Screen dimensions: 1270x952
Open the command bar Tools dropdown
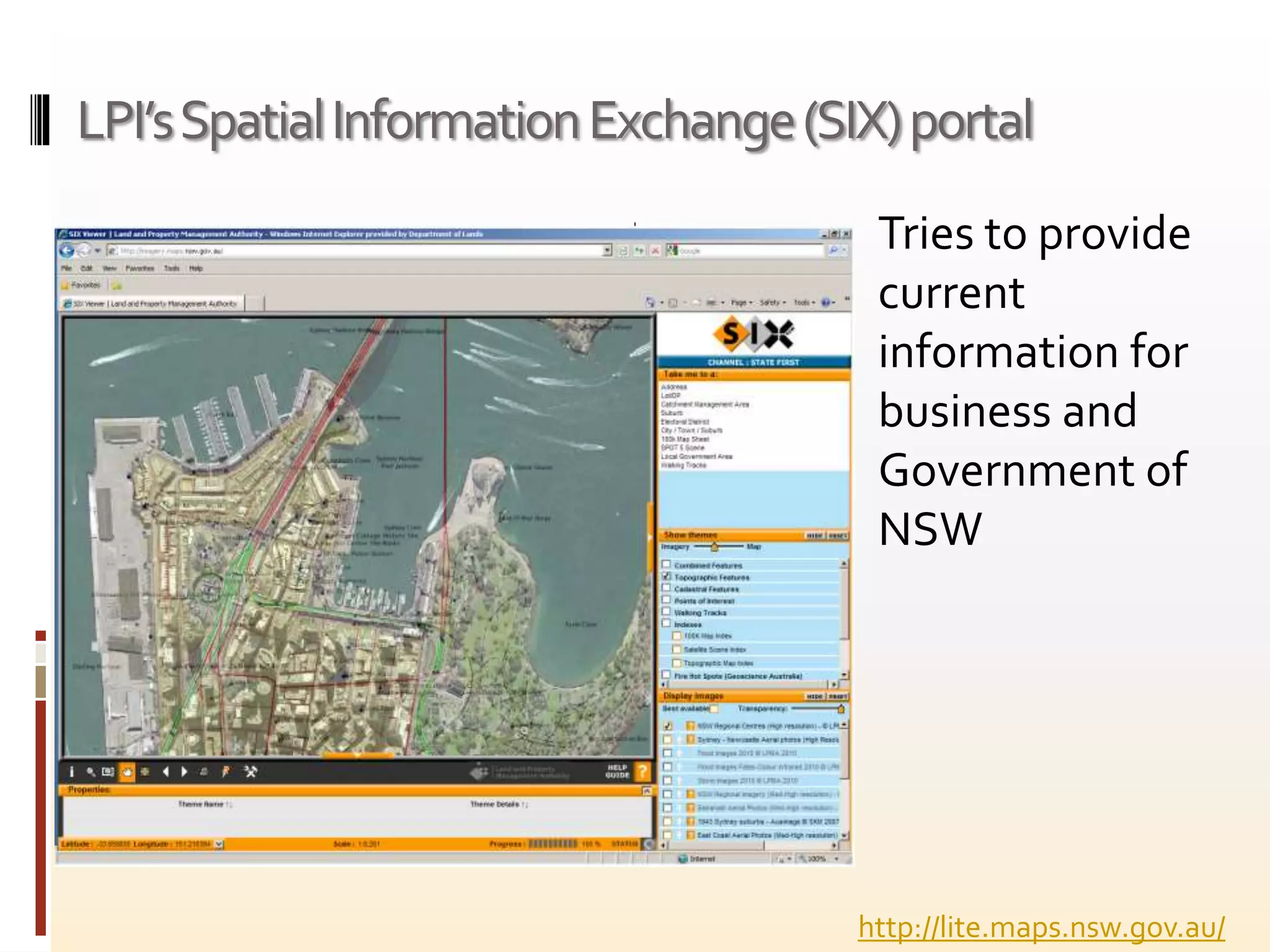click(x=804, y=302)
